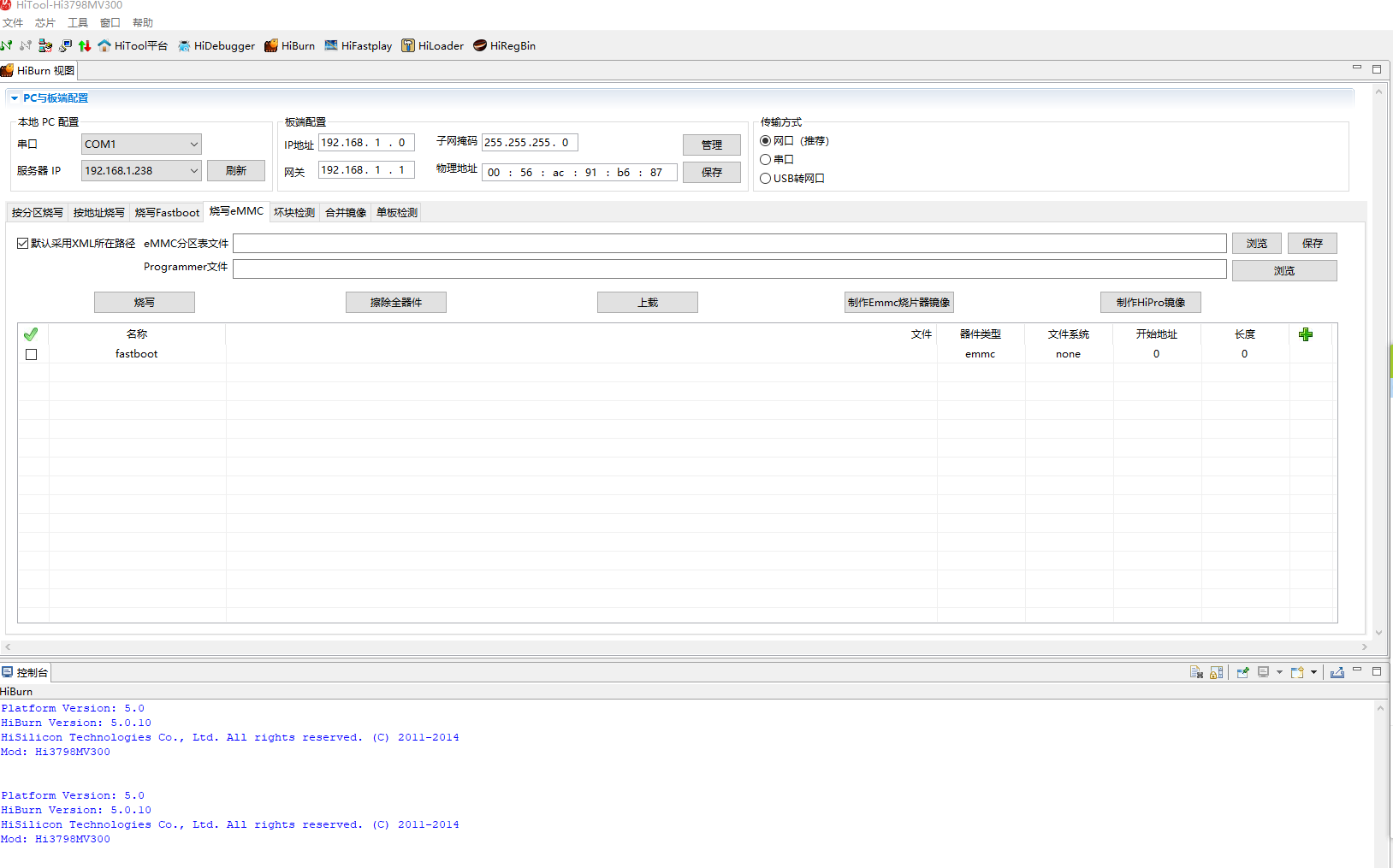Go to the HiTool platform home
This screenshot has width=1393, height=868.
point(133,46)
